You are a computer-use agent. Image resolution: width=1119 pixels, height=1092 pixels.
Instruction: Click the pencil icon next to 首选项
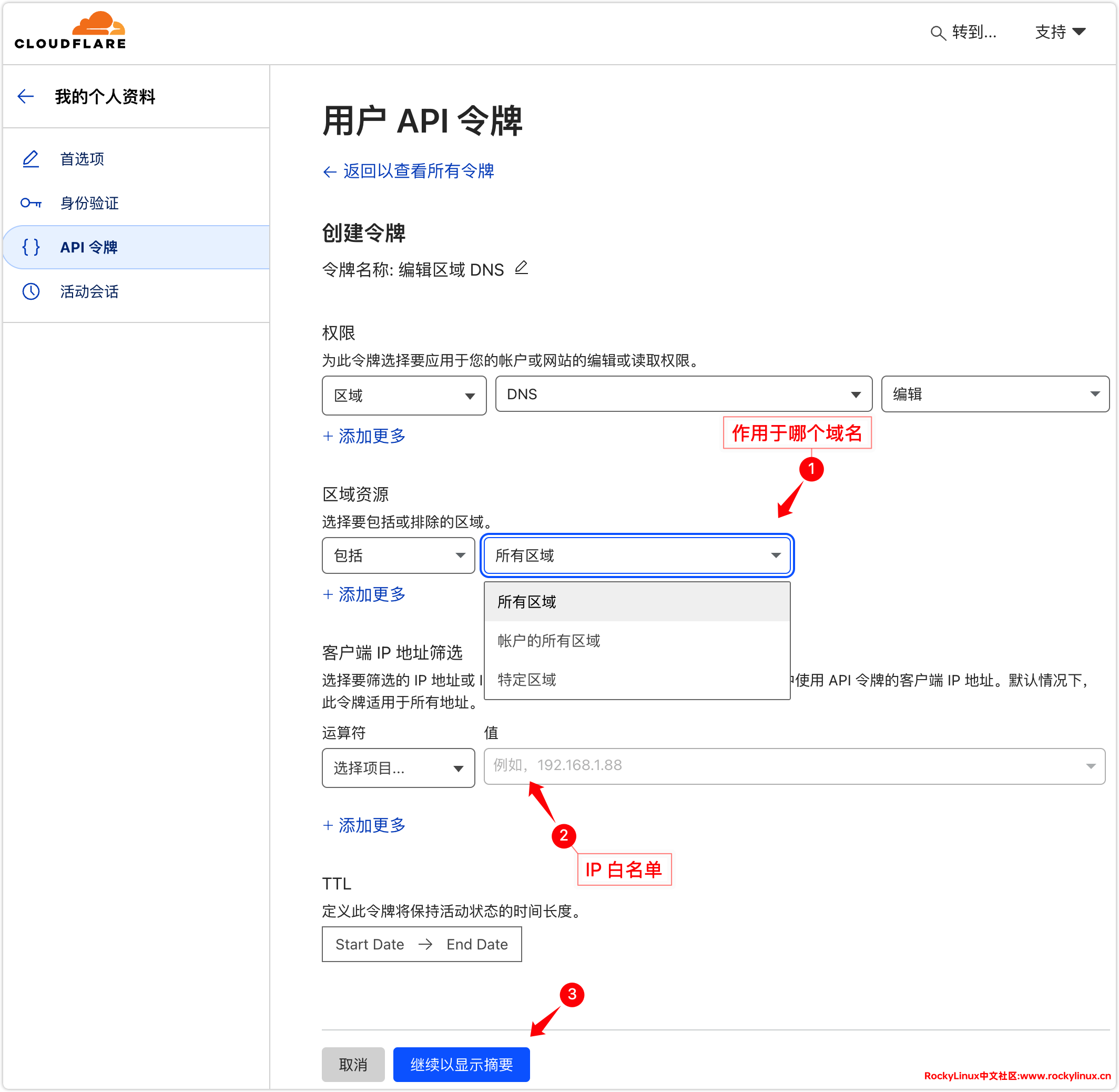pyautogui.click(x=31, y=159)
